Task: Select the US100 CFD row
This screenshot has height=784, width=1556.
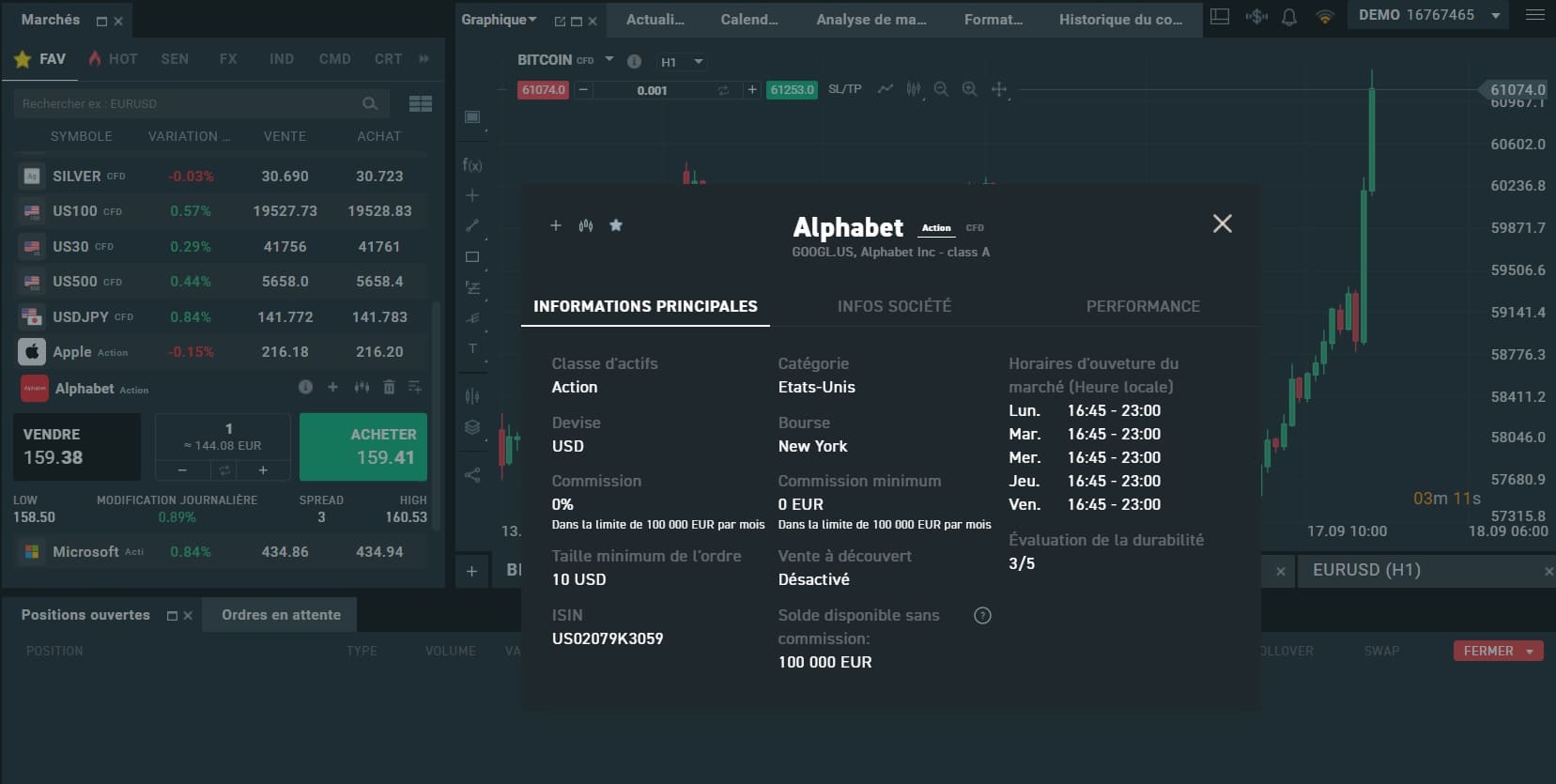Action: [x=222, y=211]
